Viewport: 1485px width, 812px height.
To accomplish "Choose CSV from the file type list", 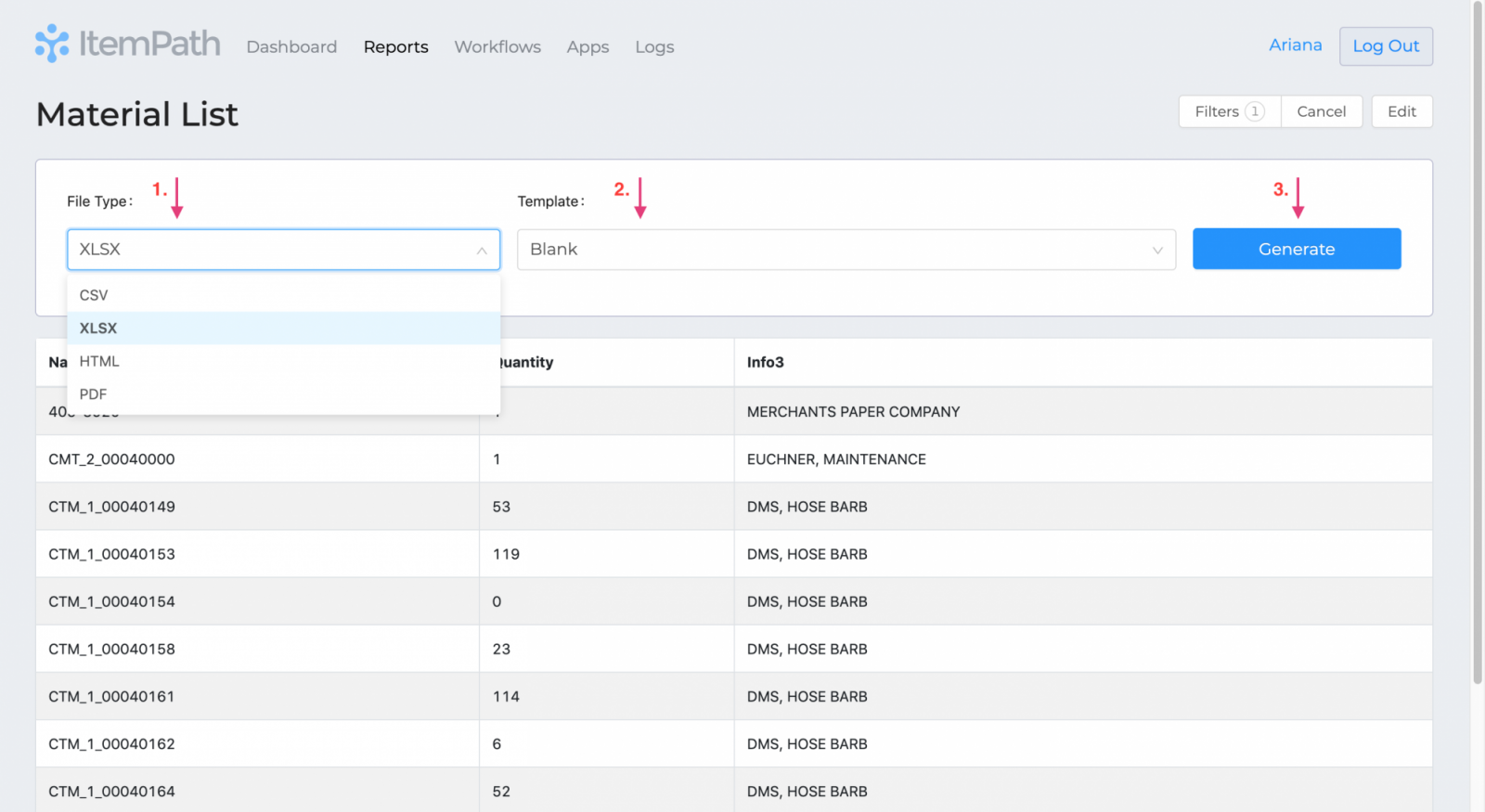I will (x=284, y=295).
